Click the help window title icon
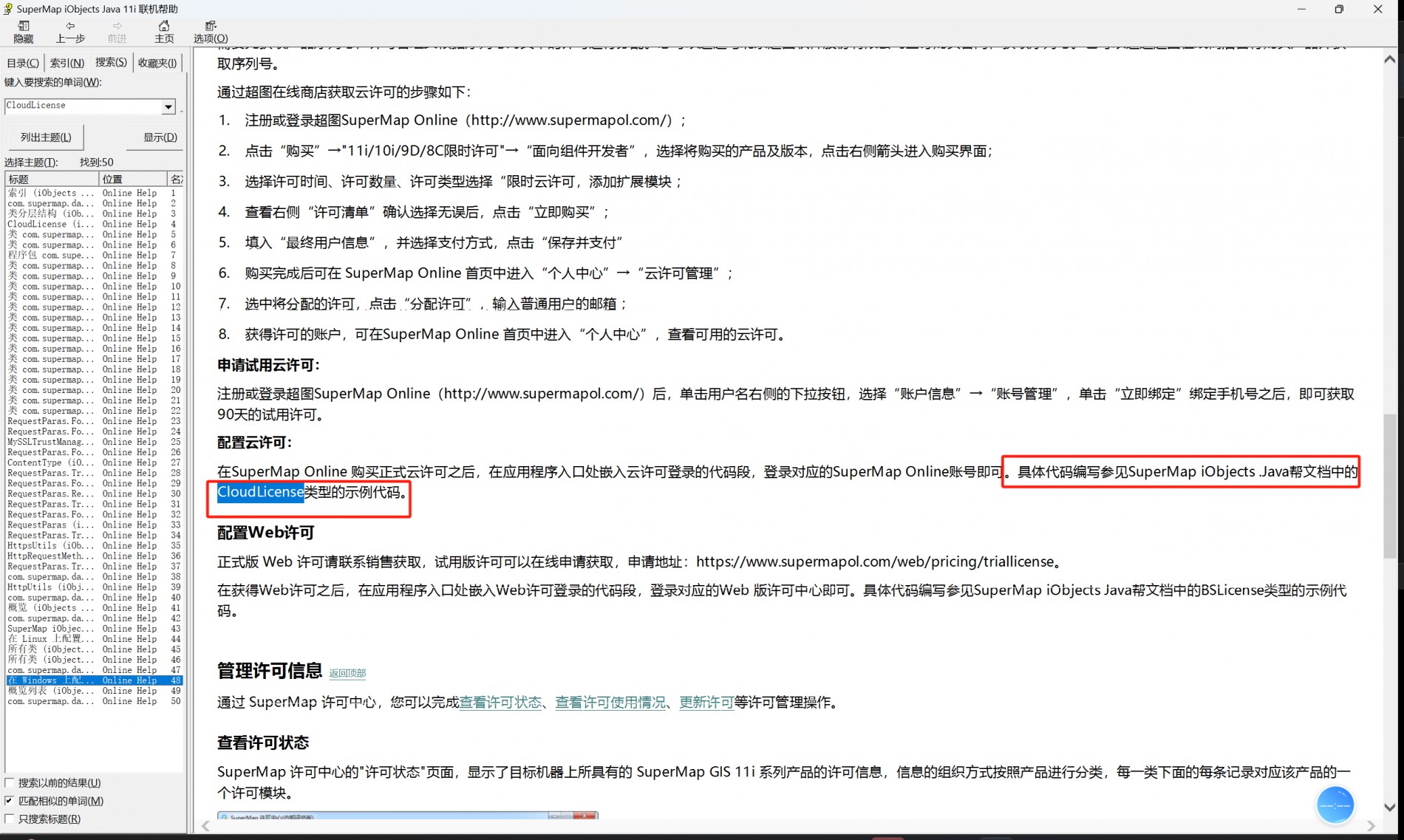Image resolution: width=1404 pixels, height=840 pixels. (7, 9)
